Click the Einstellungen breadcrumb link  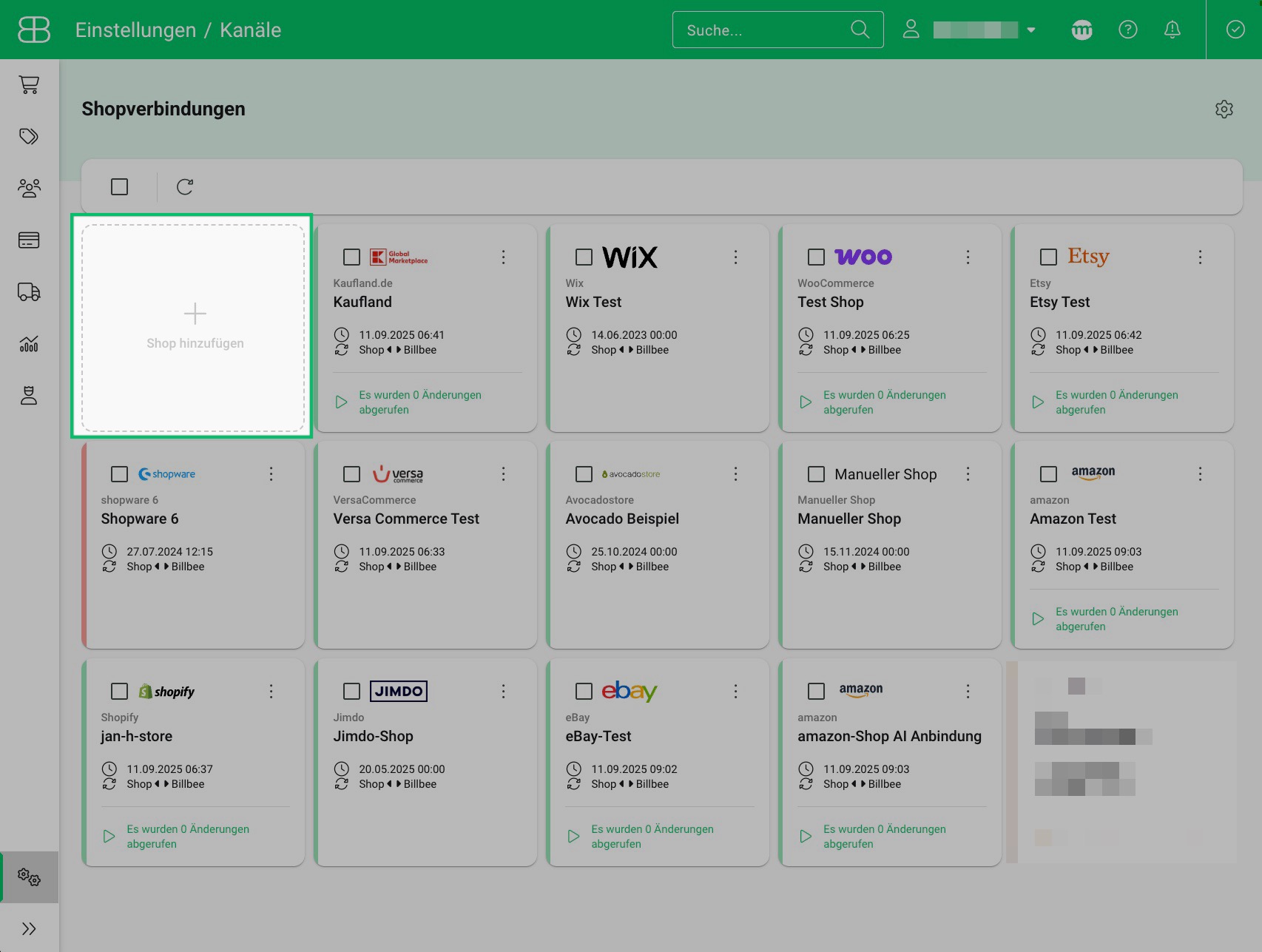(x=135, y=30)
